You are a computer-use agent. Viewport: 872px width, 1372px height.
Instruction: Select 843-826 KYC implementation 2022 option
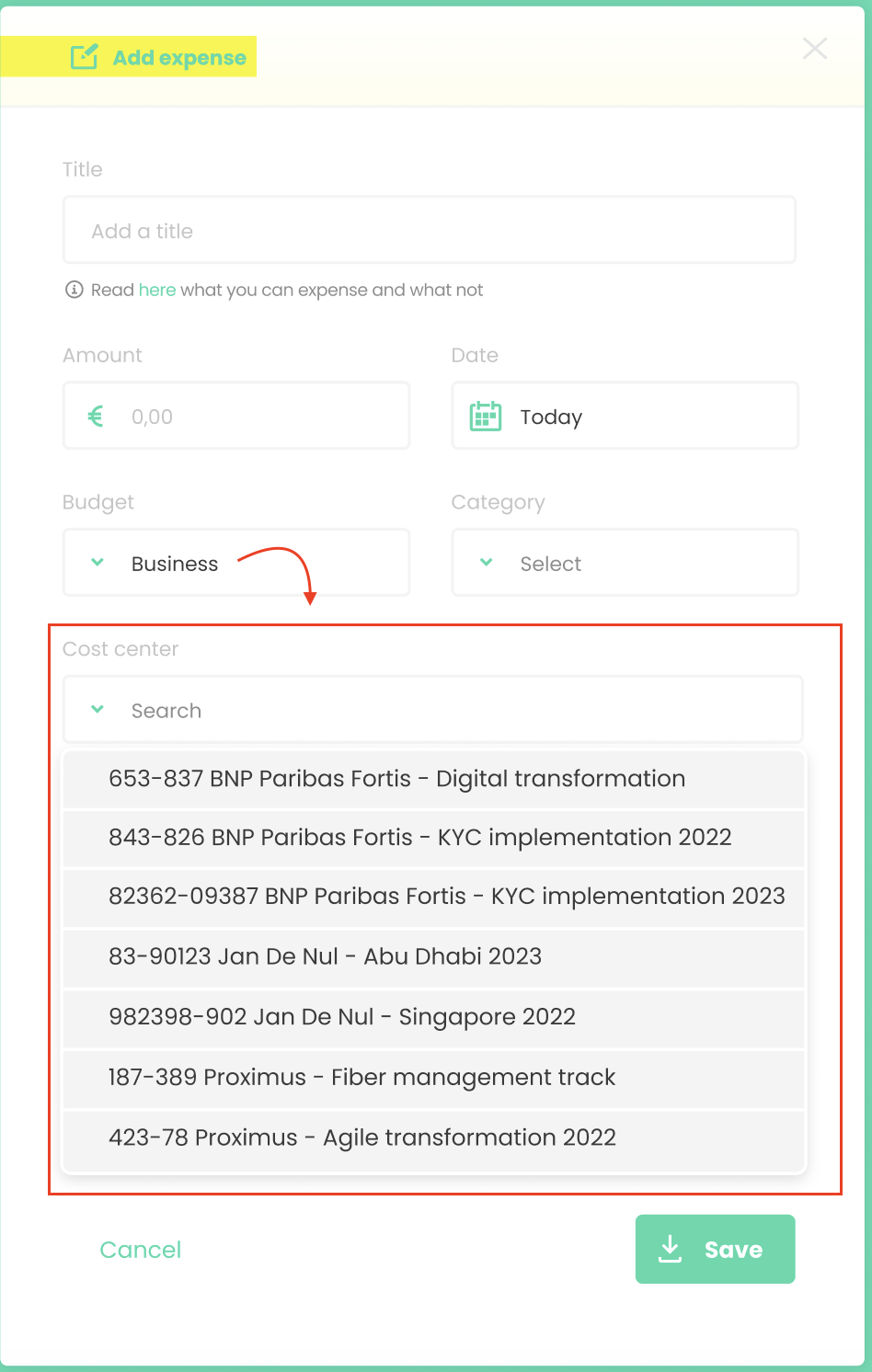(x=433, y=838)
